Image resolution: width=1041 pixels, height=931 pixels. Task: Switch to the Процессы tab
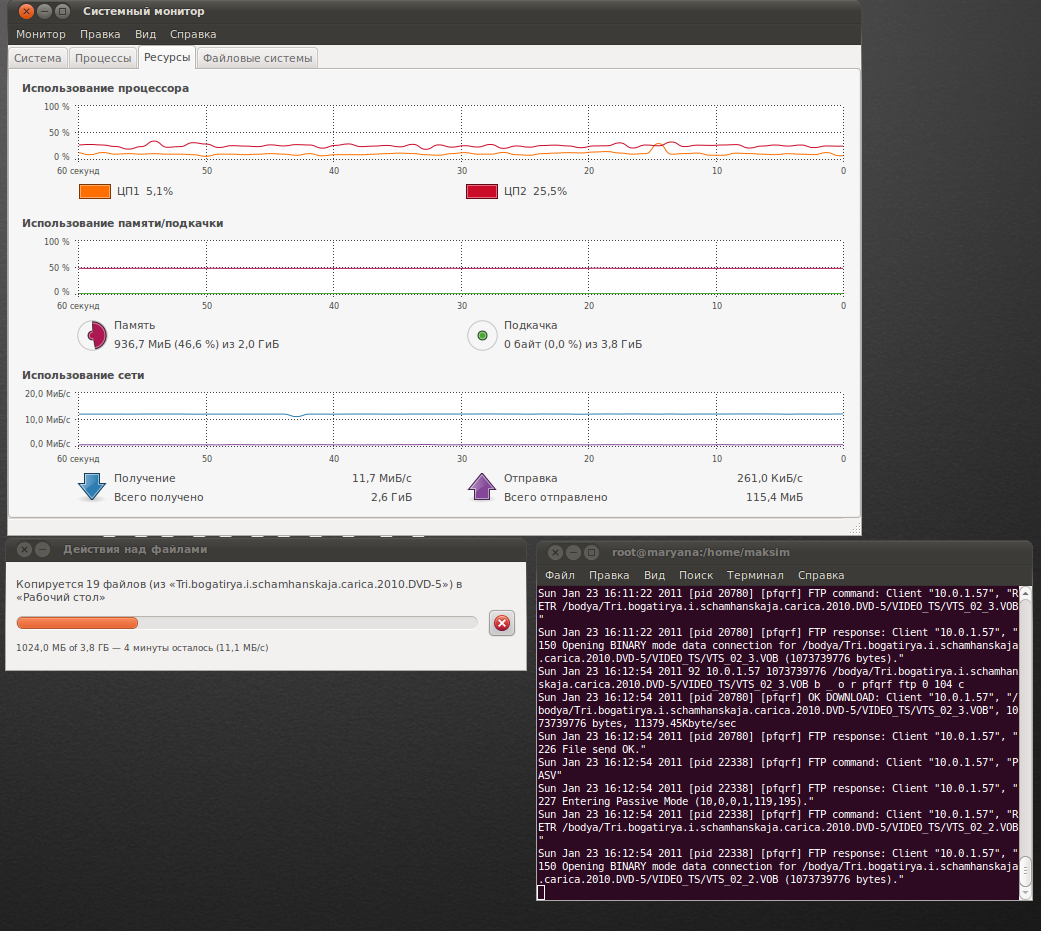[103, 58]
